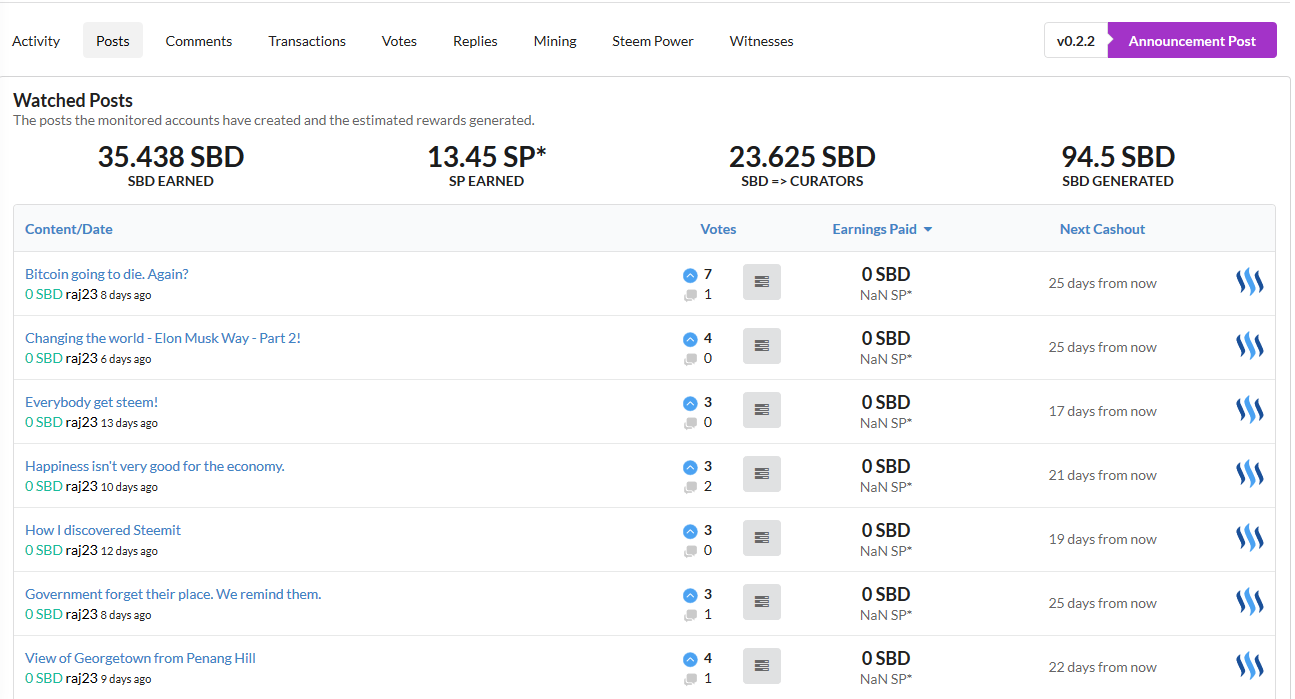
Task: Open Steemit icon for Government forget their place post
Action: click(1249, 602)
